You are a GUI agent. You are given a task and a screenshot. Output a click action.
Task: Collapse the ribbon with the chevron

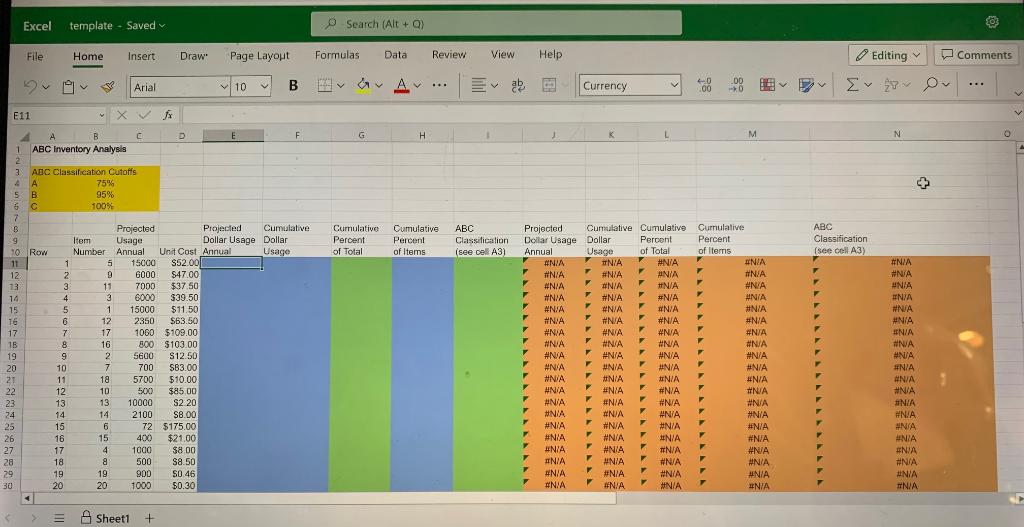pos(1017,95)
